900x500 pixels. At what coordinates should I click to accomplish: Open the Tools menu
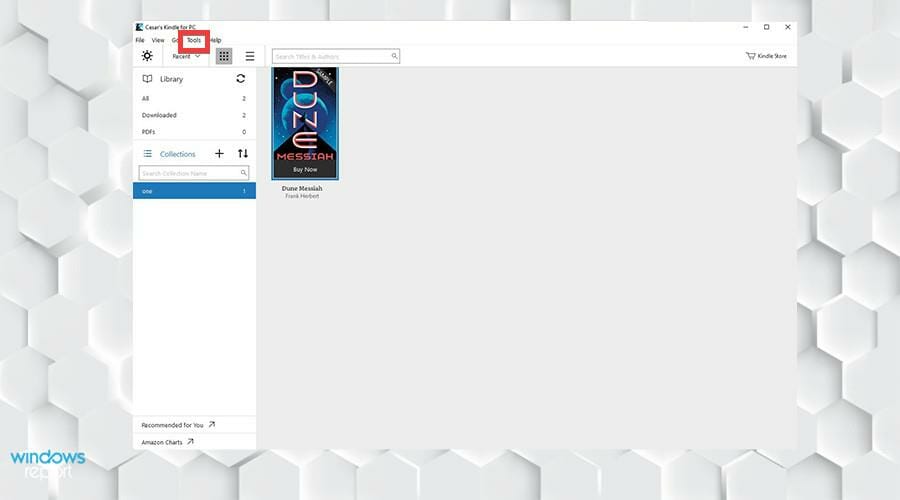pyautogui.click(x=194, y=40)
